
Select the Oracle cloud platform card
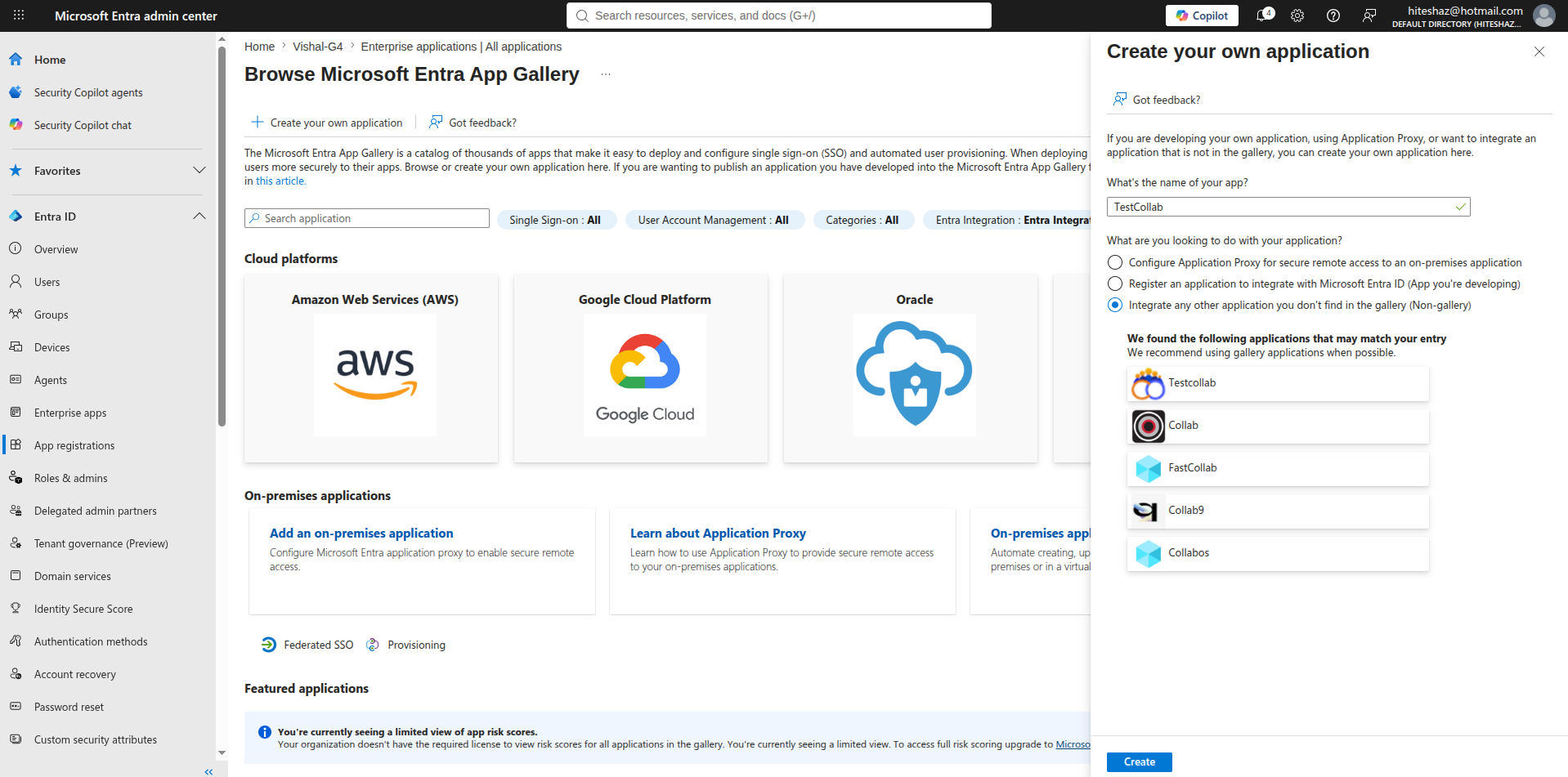[x=911, y=368]
